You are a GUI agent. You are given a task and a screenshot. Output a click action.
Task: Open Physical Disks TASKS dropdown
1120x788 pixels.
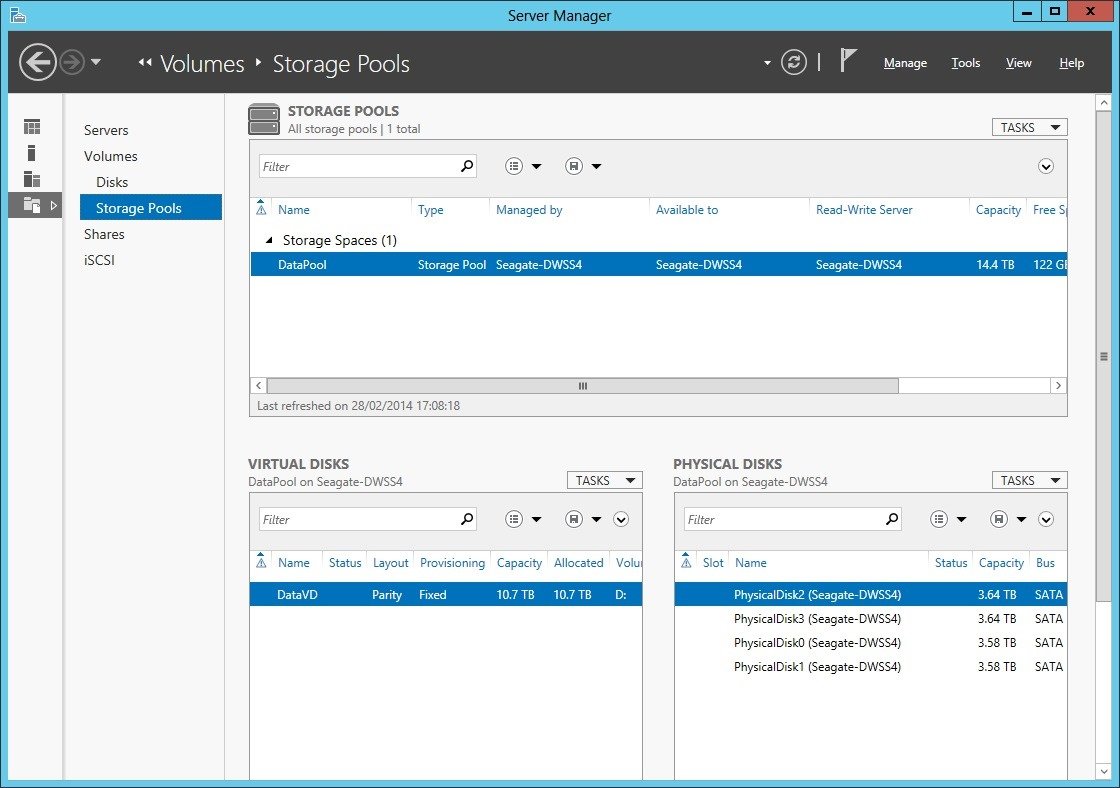pyautogui.click(x=1029, y=480)
